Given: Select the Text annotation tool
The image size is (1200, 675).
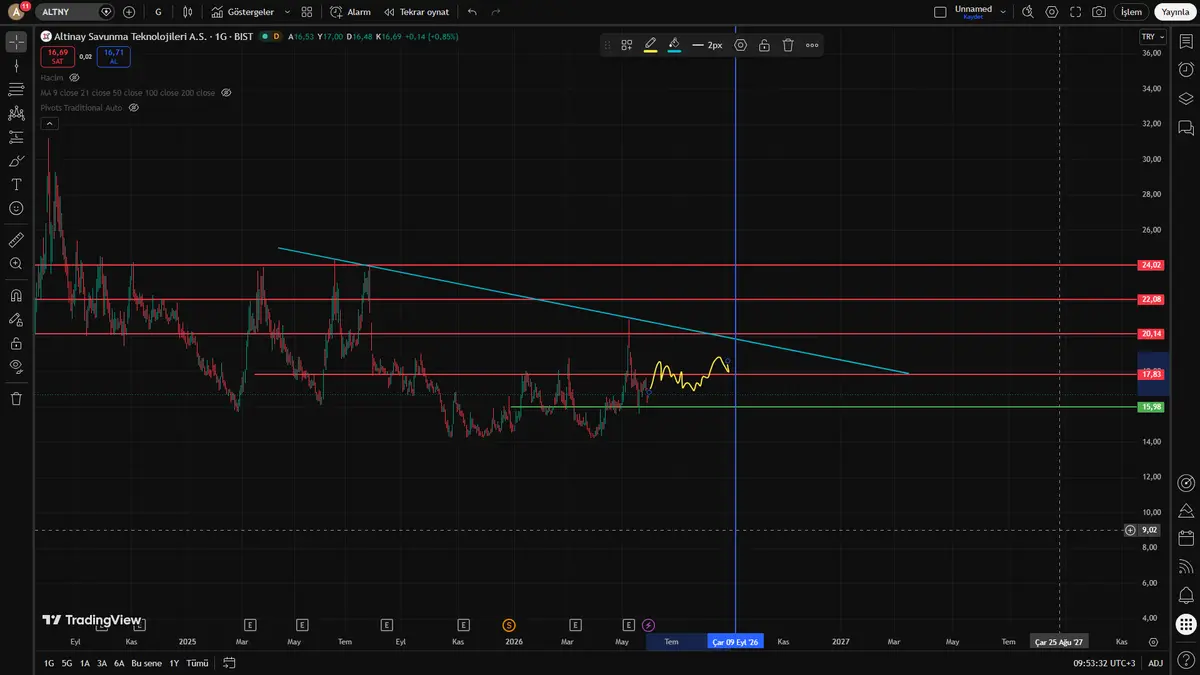Looking at the screenshot, I should pyautogui.click(x=16, y=185).
